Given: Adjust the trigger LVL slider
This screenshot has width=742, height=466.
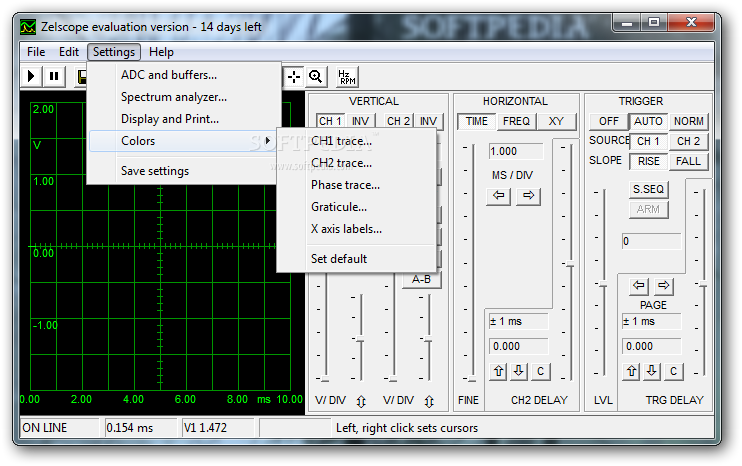Looking at the screenshot, I should coord(603,285).
